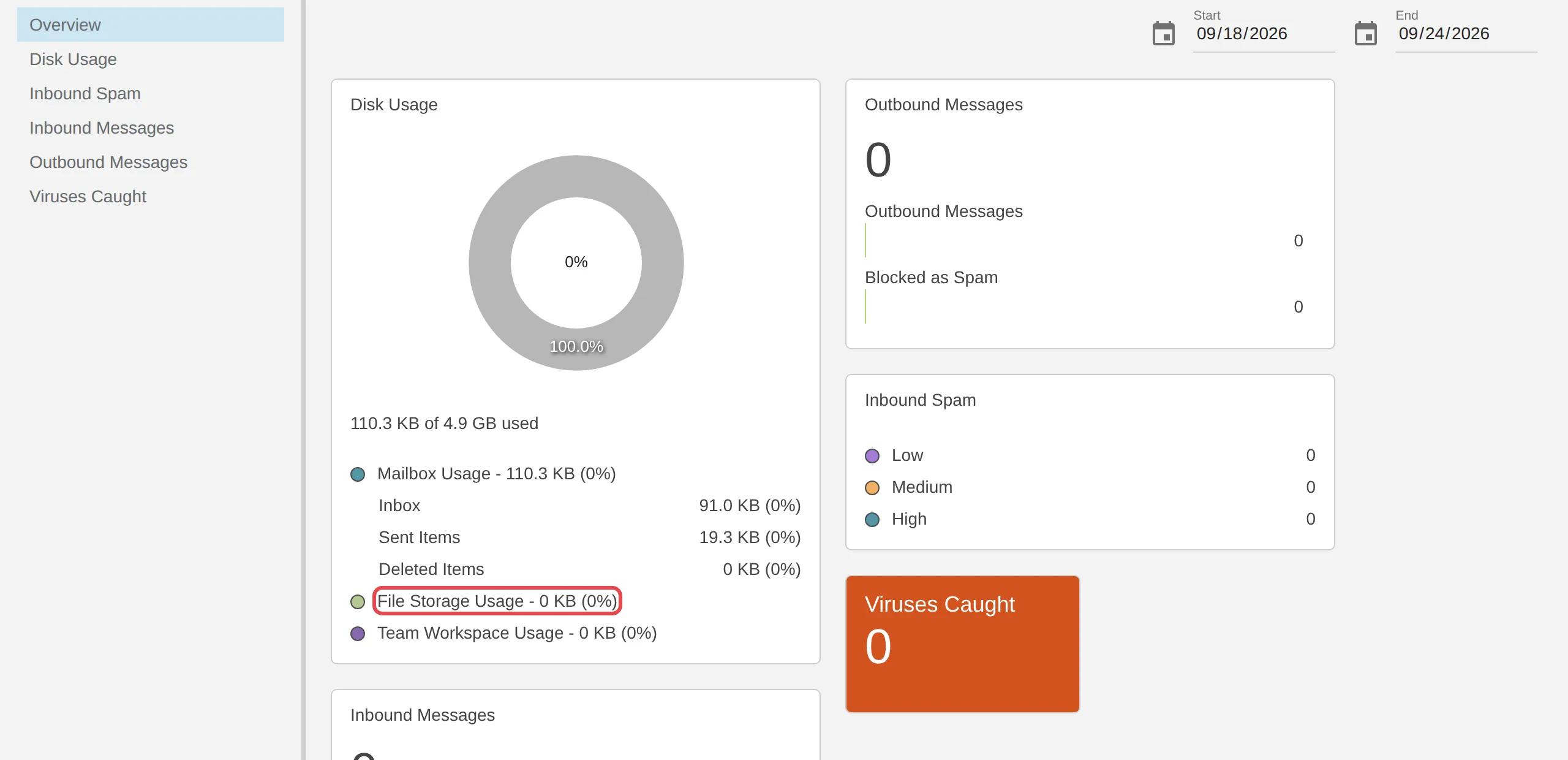Edit the Start date field 09/18/2026

1264,34
